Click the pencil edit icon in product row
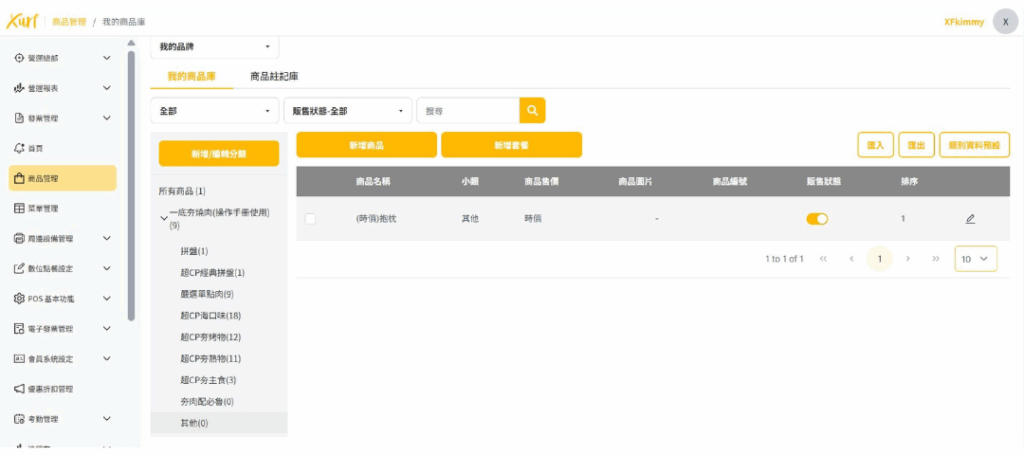 pyautogui.click(x=970, y=219)
